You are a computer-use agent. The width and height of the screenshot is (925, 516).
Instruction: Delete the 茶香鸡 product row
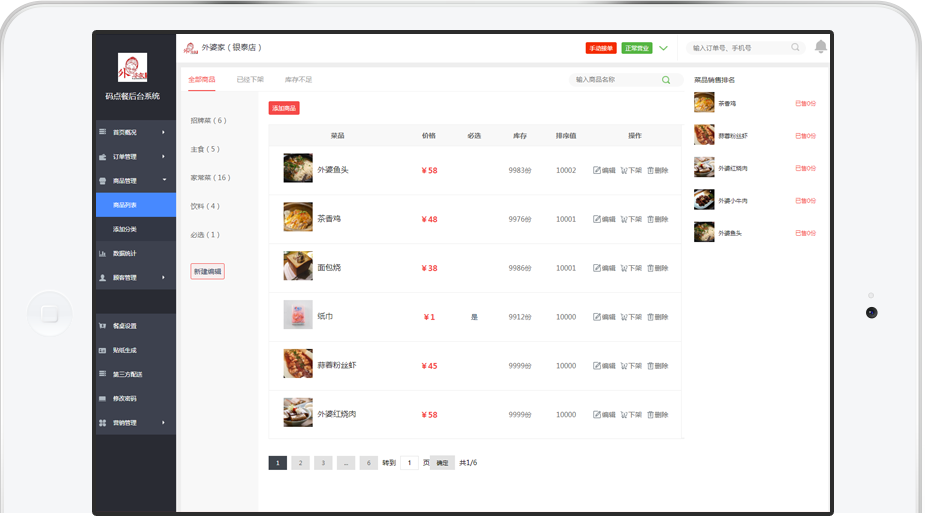[657, 219]
